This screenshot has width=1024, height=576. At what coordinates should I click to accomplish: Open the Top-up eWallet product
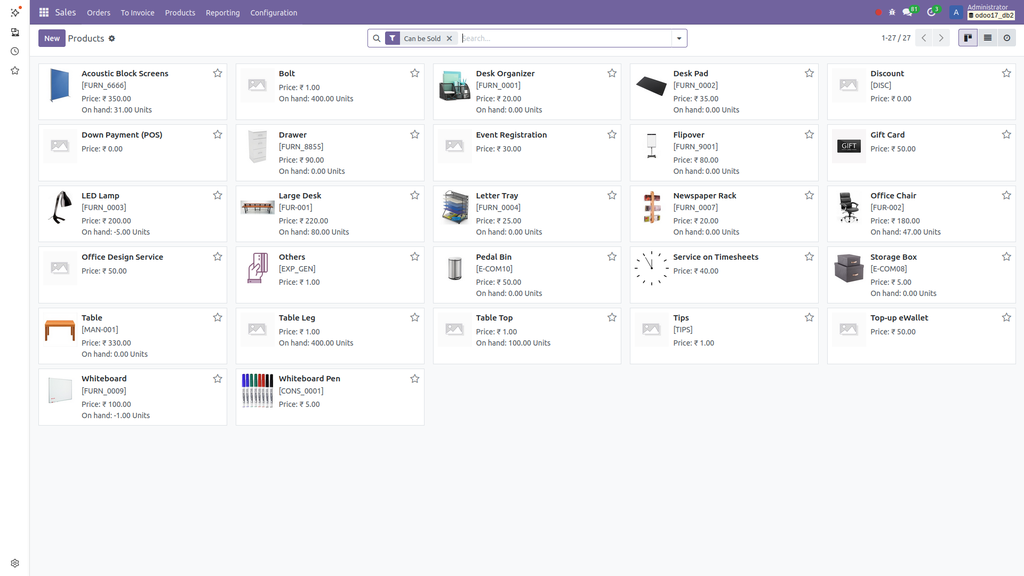coord(921,336)
